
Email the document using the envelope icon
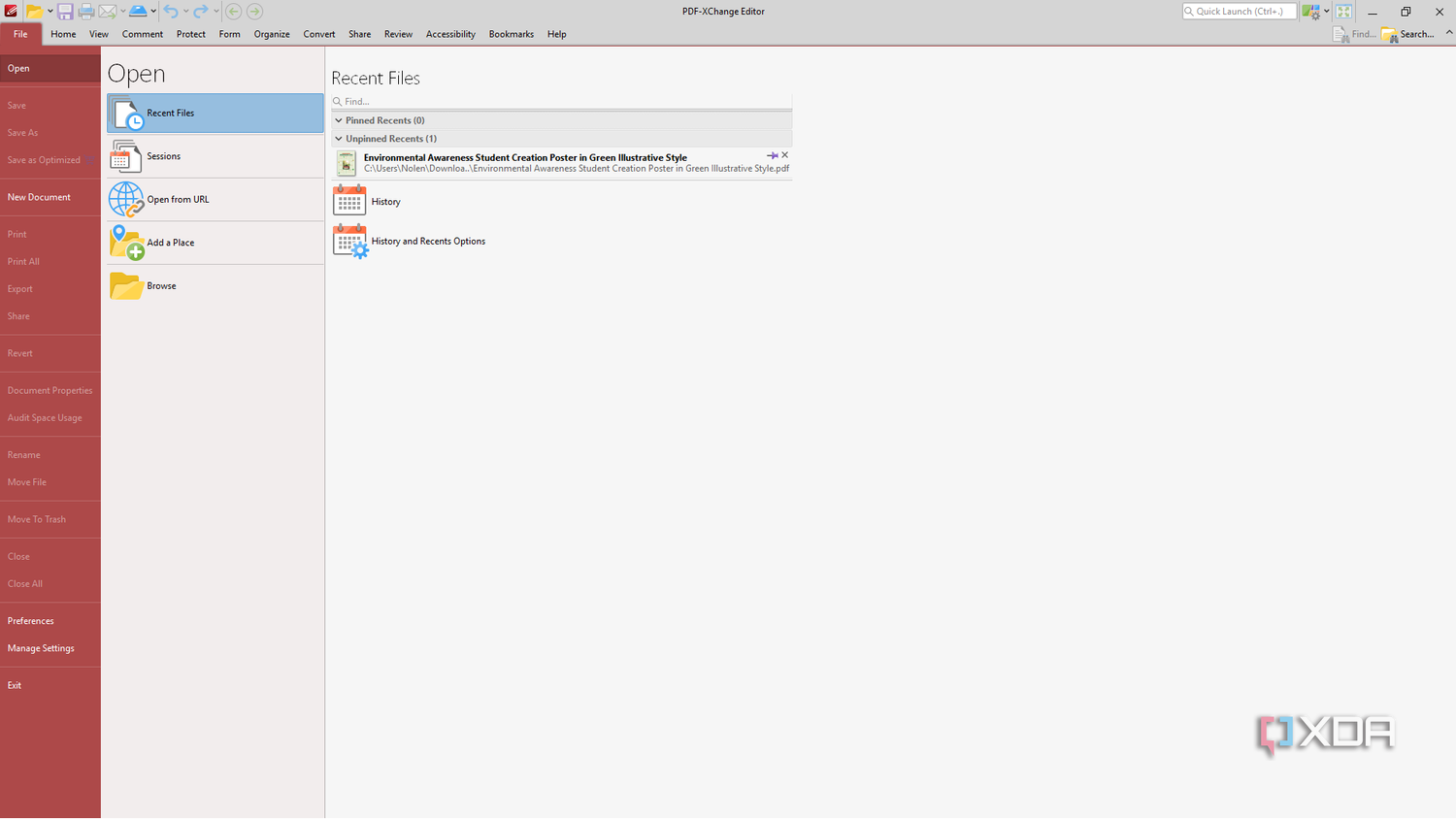107,11
